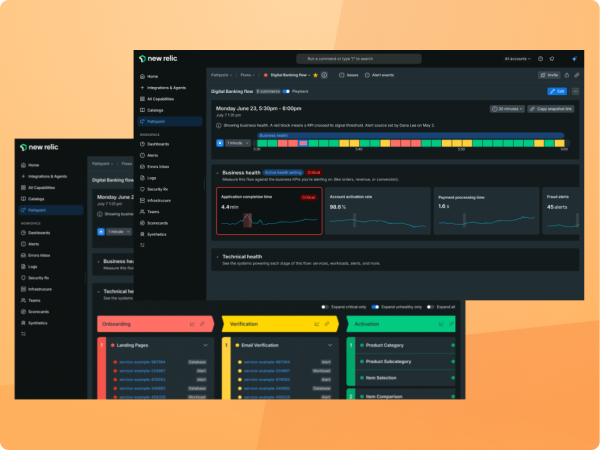Click the blue icon at top-right corner
The width and height of the screenshot is (600, 450).
click(x=574, y=59)
